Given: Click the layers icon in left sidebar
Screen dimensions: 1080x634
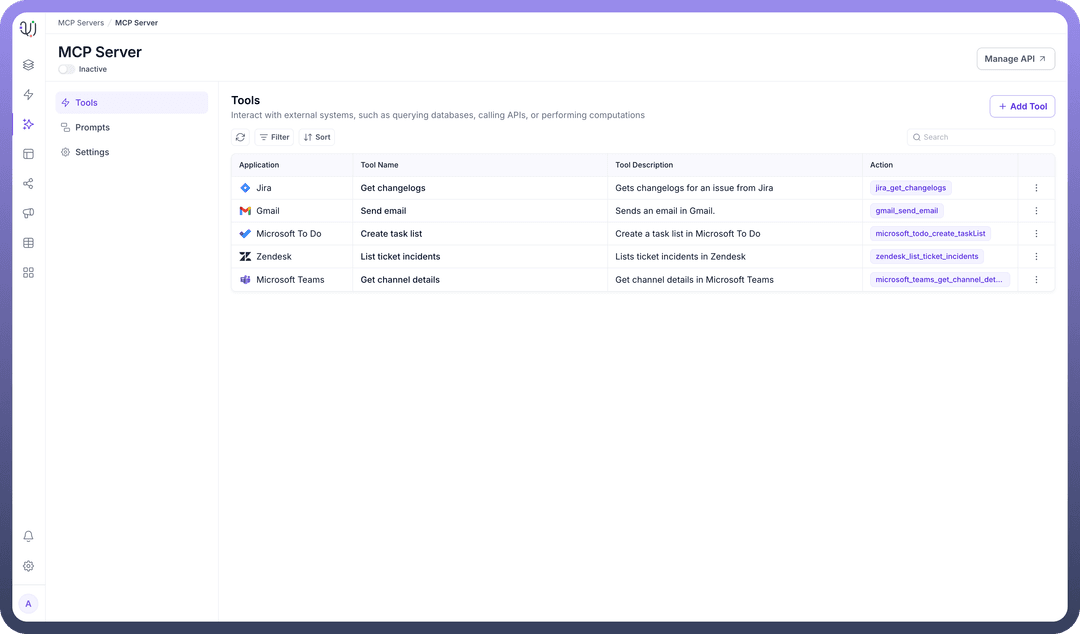Looking at the screenshot, I should pyautogui.click(x=28, y=65).
